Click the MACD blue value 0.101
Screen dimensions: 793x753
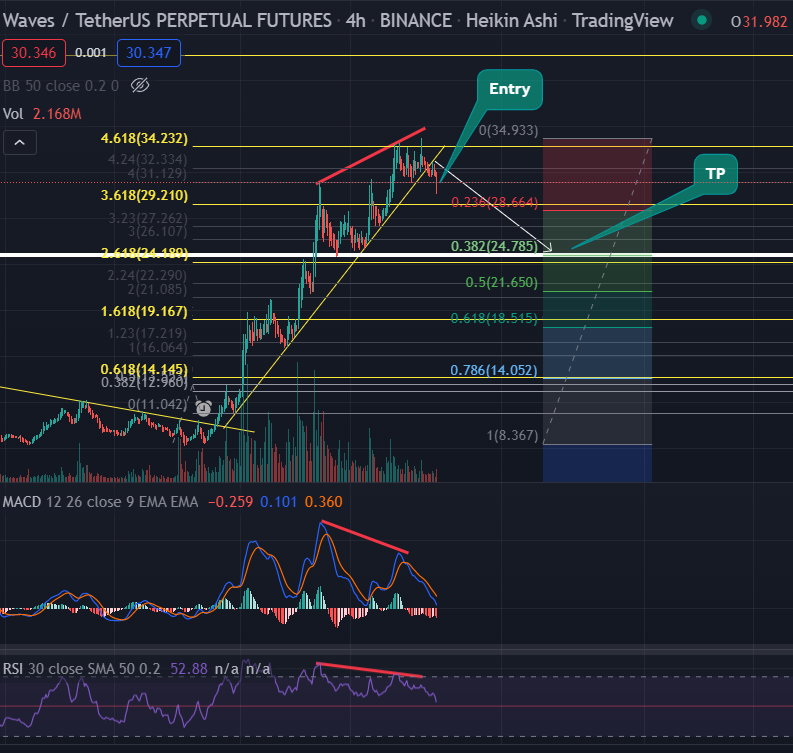278,502
